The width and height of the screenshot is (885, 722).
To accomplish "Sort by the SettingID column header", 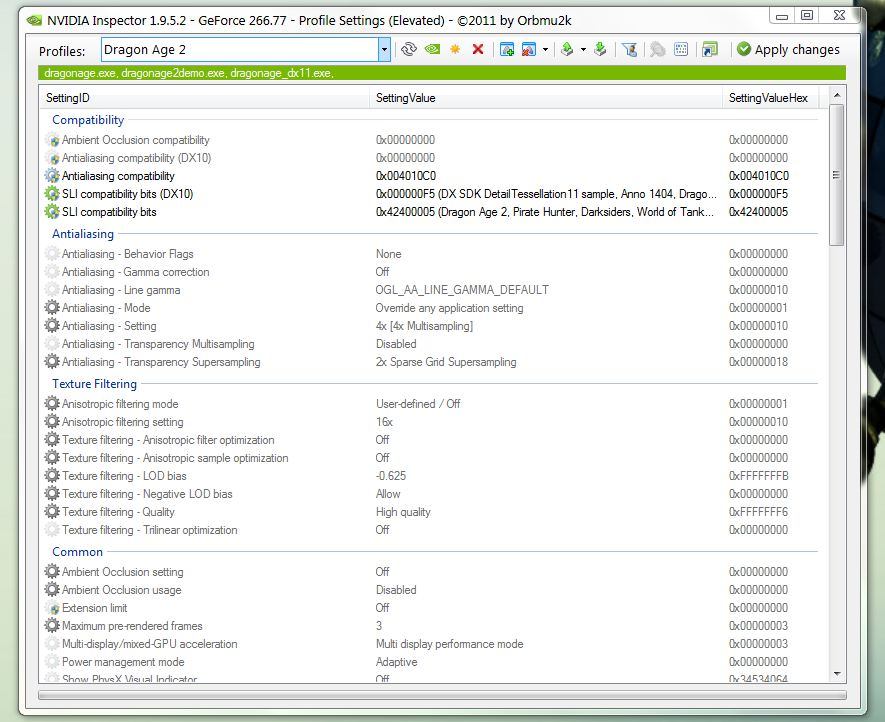I will click(204, 98).
